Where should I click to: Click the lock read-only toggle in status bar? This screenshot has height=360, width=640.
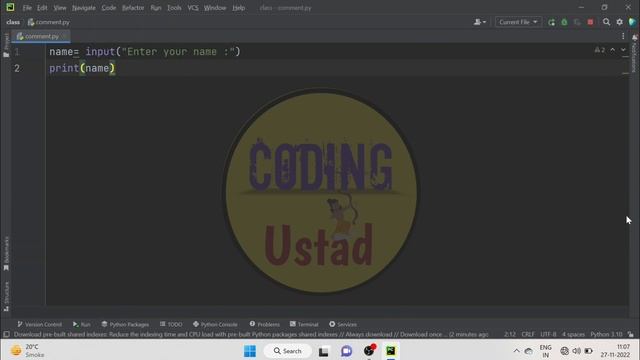pyautogui.click(x=631, y=334)
